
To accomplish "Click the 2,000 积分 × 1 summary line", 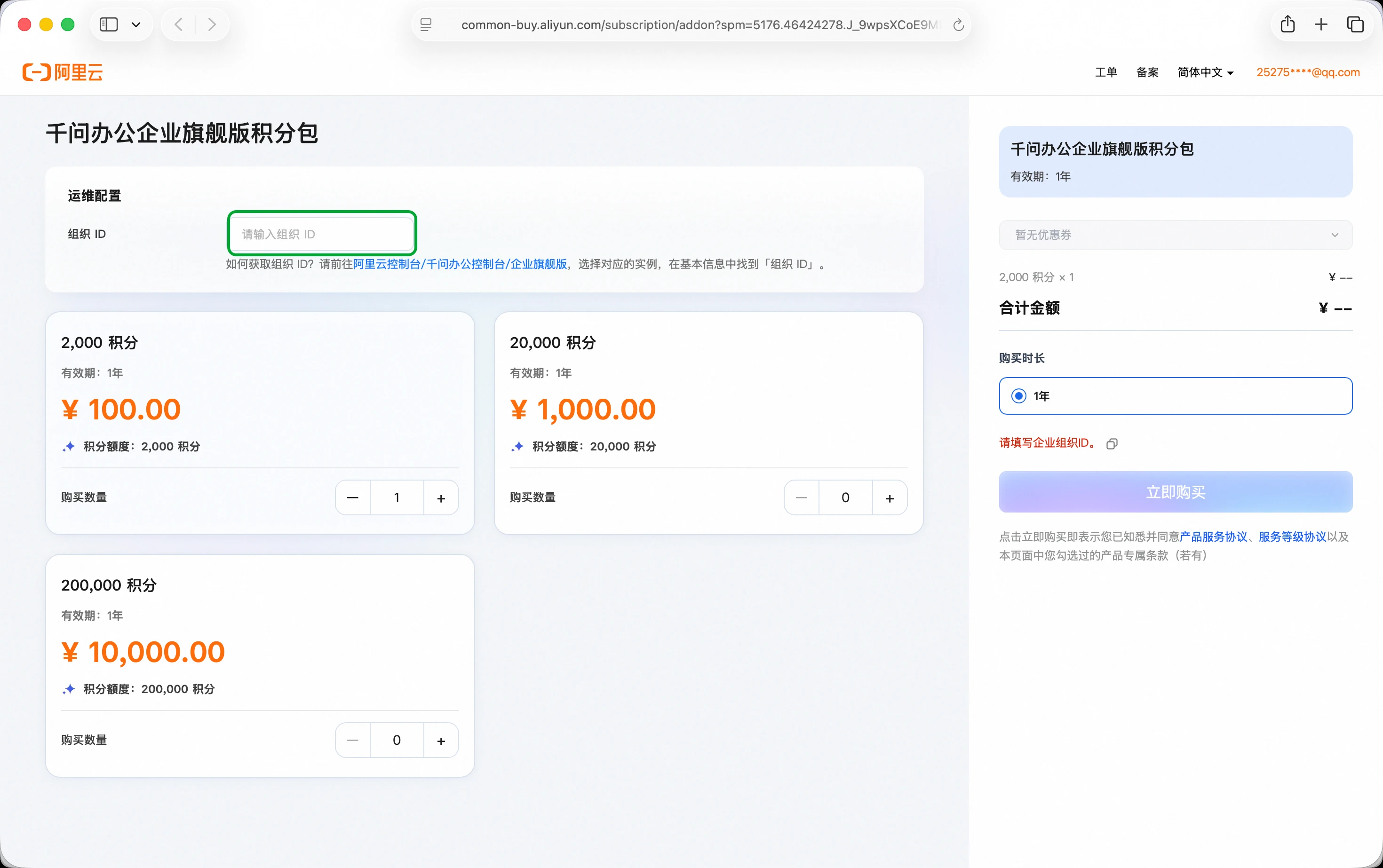I will [x=1037, y=277].
